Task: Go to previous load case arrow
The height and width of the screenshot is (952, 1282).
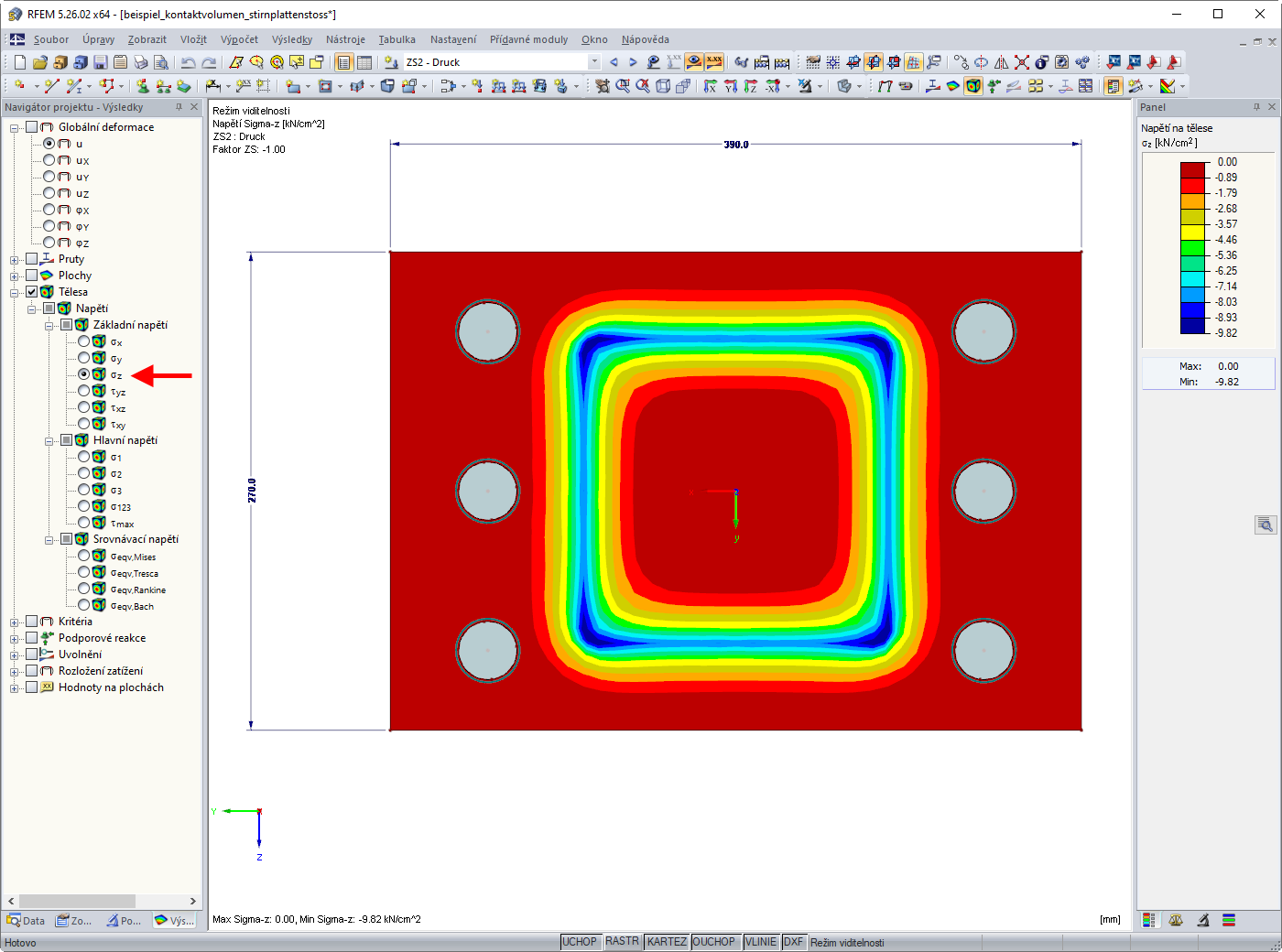Action: 614,62
